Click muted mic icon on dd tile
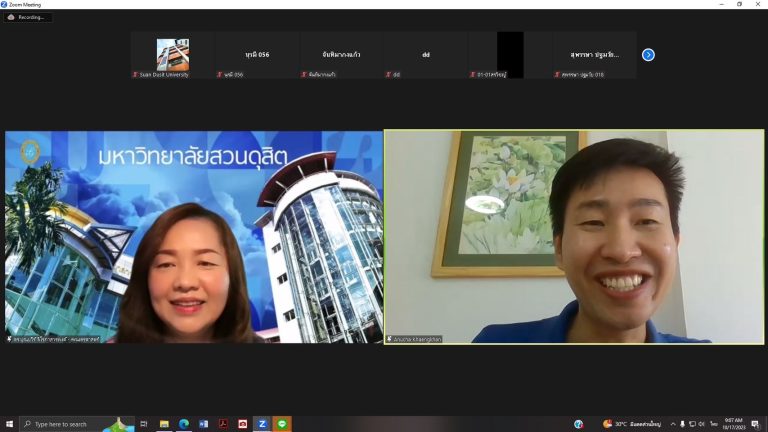This screenshot has height=432, width=768. click(x=388, y=74)
